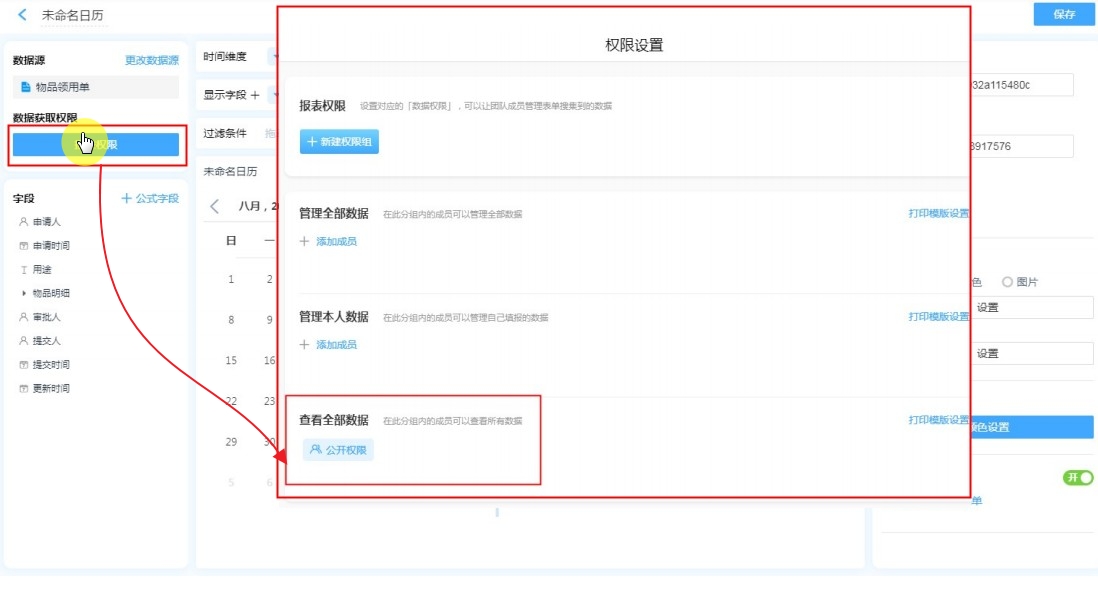Click the 未命名日历 title field

72,16
